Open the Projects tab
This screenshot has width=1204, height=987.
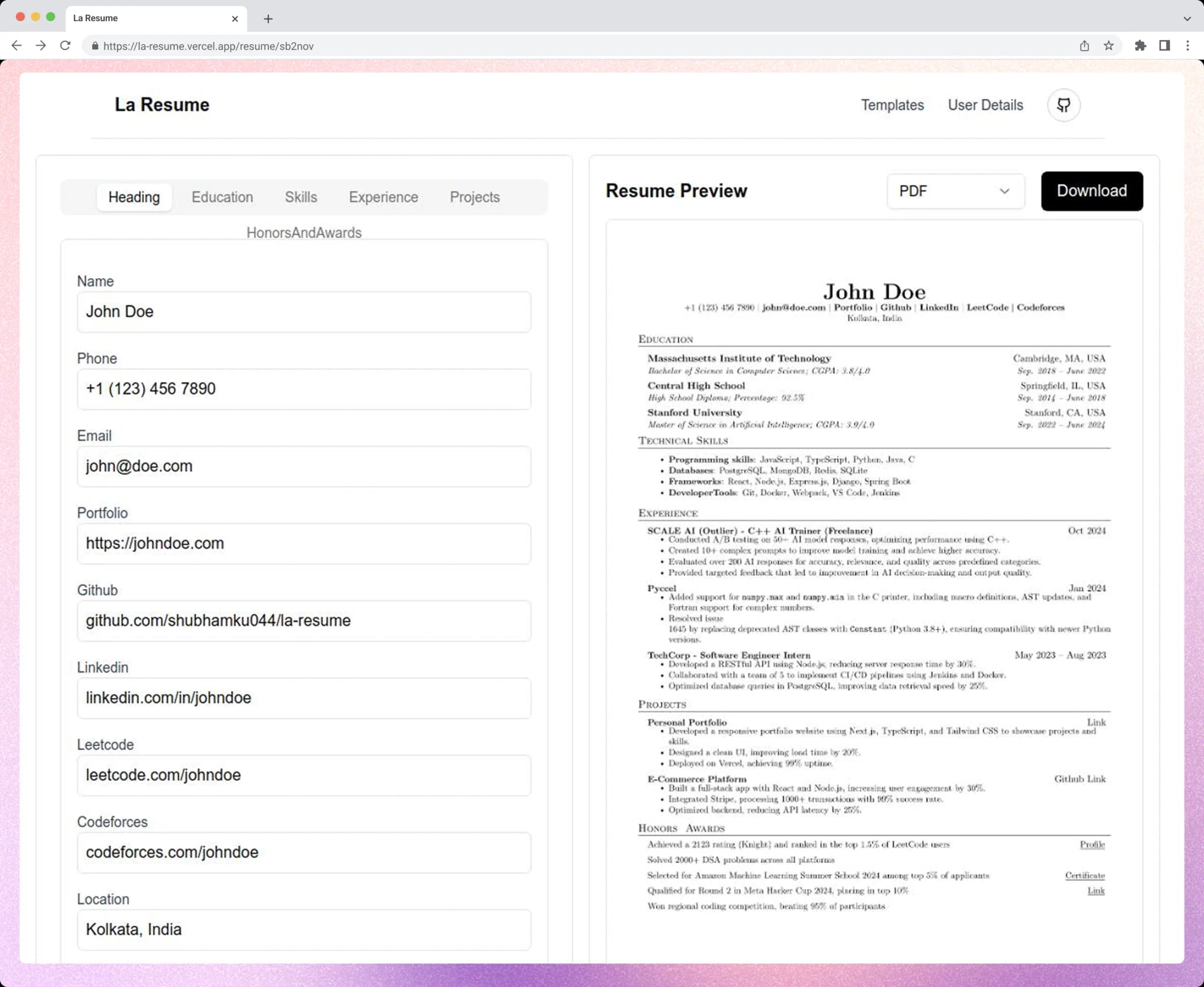click(x=474, y=197)
